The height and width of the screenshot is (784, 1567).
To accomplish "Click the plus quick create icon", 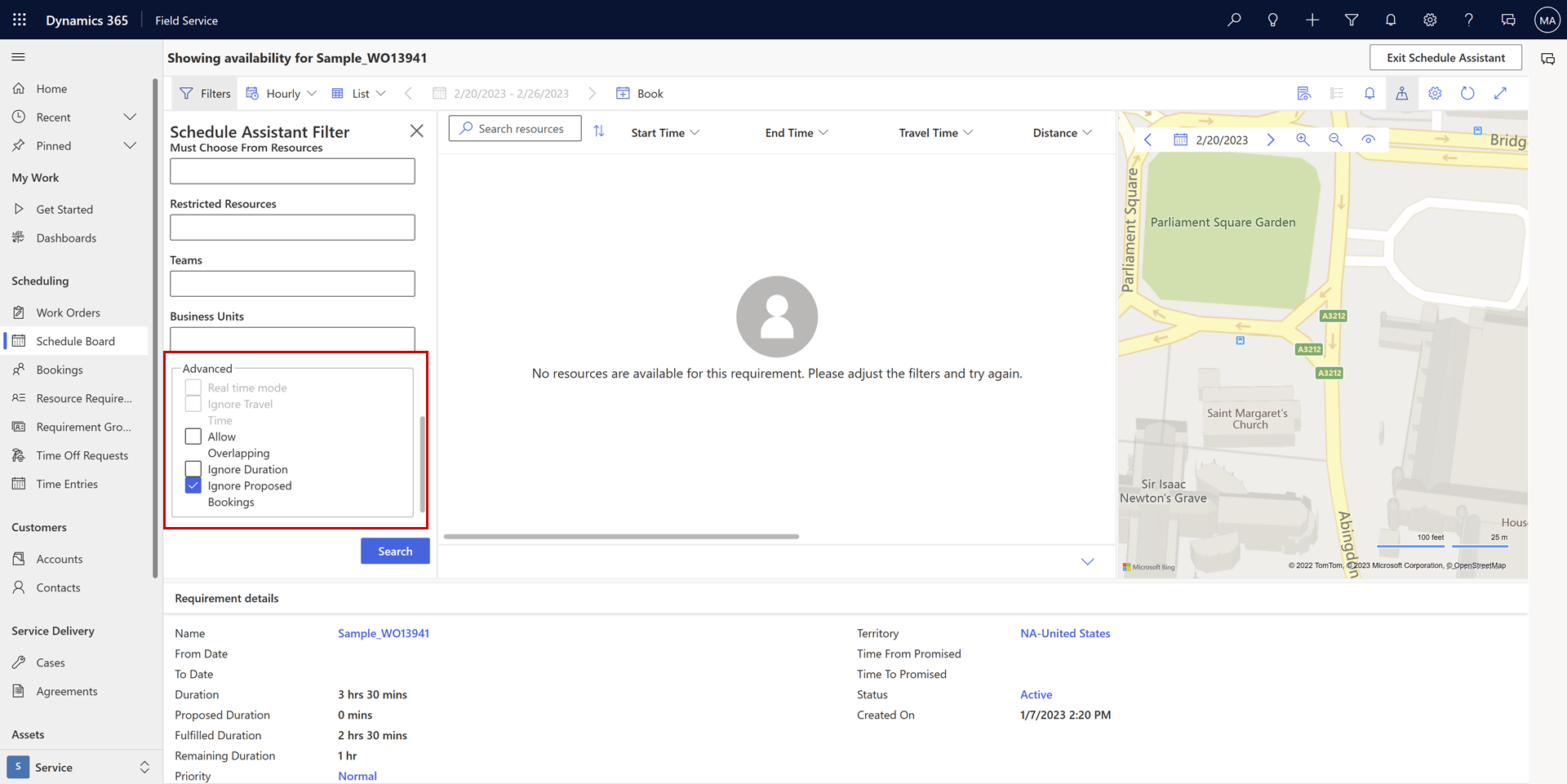I will tap(1312, 20).
